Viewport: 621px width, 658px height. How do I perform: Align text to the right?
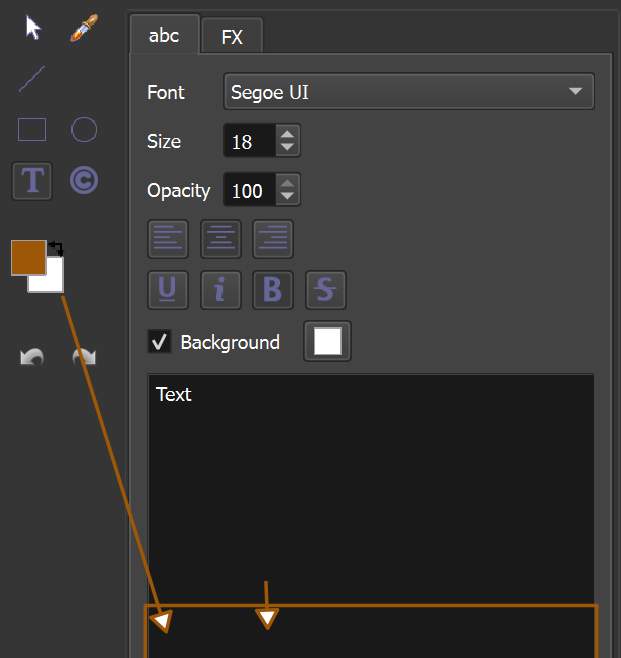pyautogui.click(x=273, y=238)
